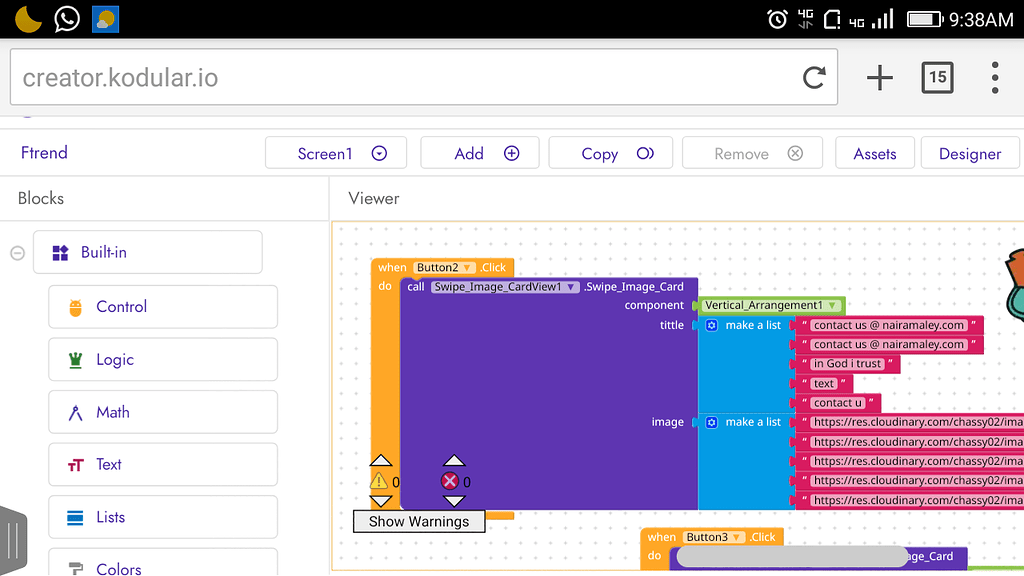
Task: Click the browser address bar showing creator.kodular.io
Action: (x=400, y=77)
